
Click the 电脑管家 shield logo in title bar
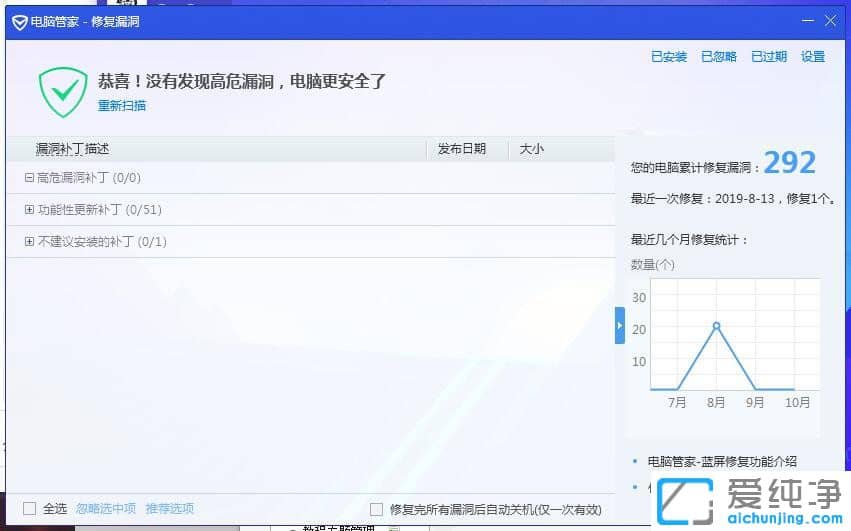pyautogui.click(x=20, y=22)
